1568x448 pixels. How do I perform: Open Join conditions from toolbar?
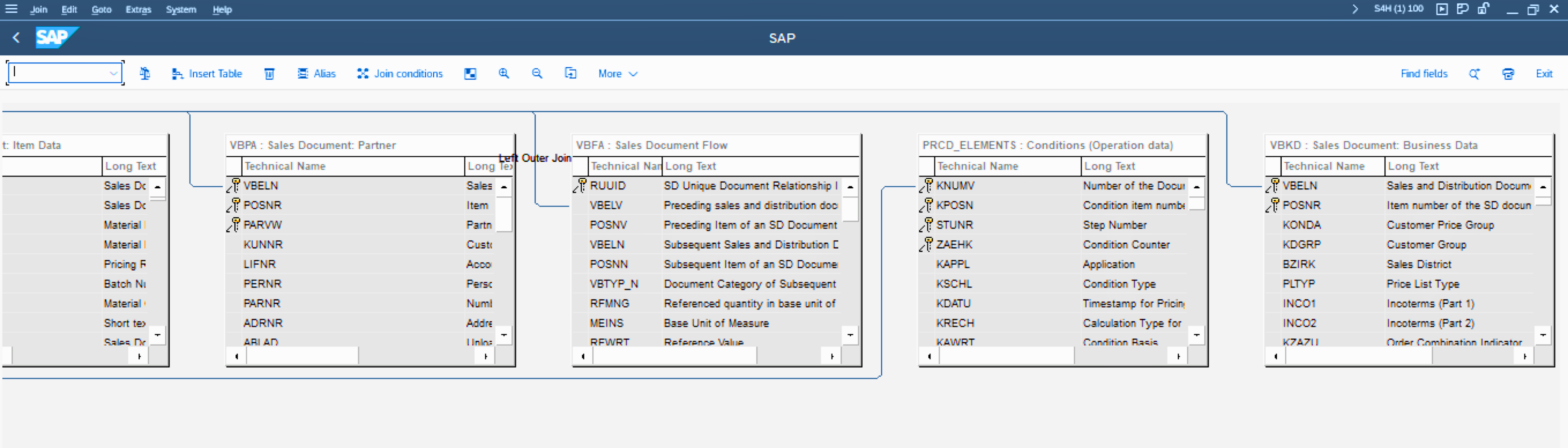coord(400,73)
